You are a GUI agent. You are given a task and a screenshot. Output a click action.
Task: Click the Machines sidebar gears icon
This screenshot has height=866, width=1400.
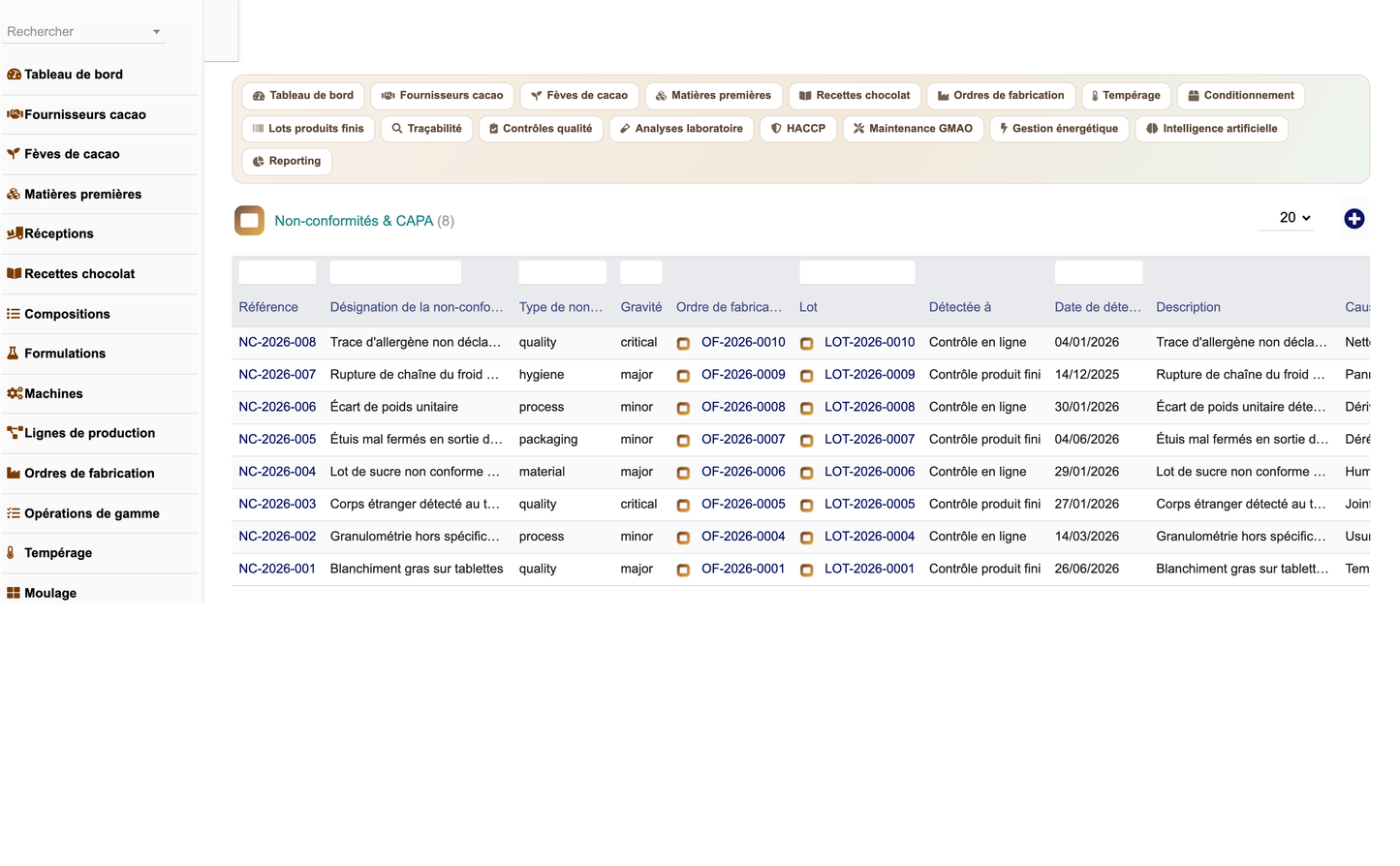click(15, 393)
